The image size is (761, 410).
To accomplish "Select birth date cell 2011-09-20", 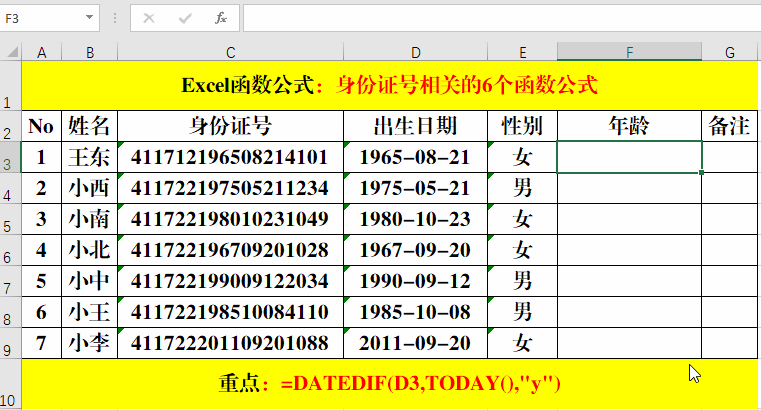I will point(415,343).
